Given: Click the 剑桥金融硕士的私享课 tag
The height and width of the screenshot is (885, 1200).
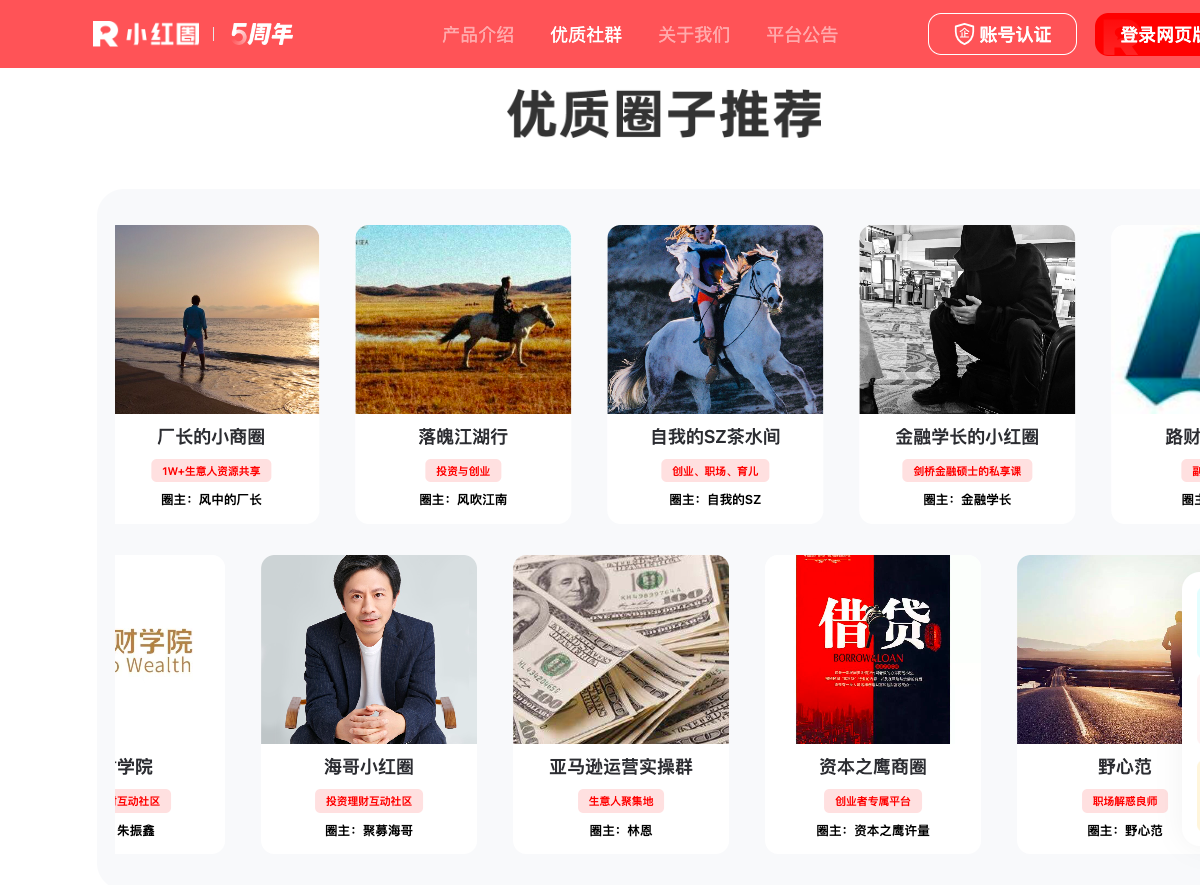Looking at the screenshot, I should (x=967, y=471).
